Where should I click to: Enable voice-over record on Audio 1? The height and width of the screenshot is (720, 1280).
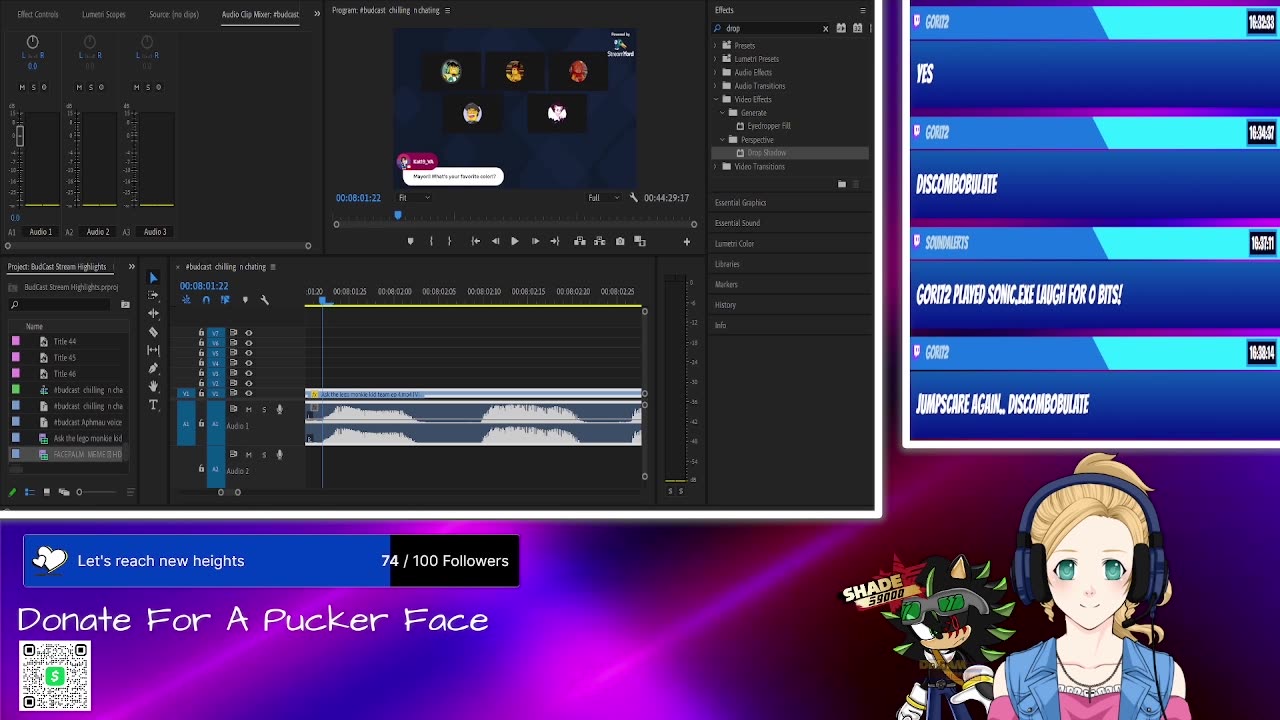279,409
